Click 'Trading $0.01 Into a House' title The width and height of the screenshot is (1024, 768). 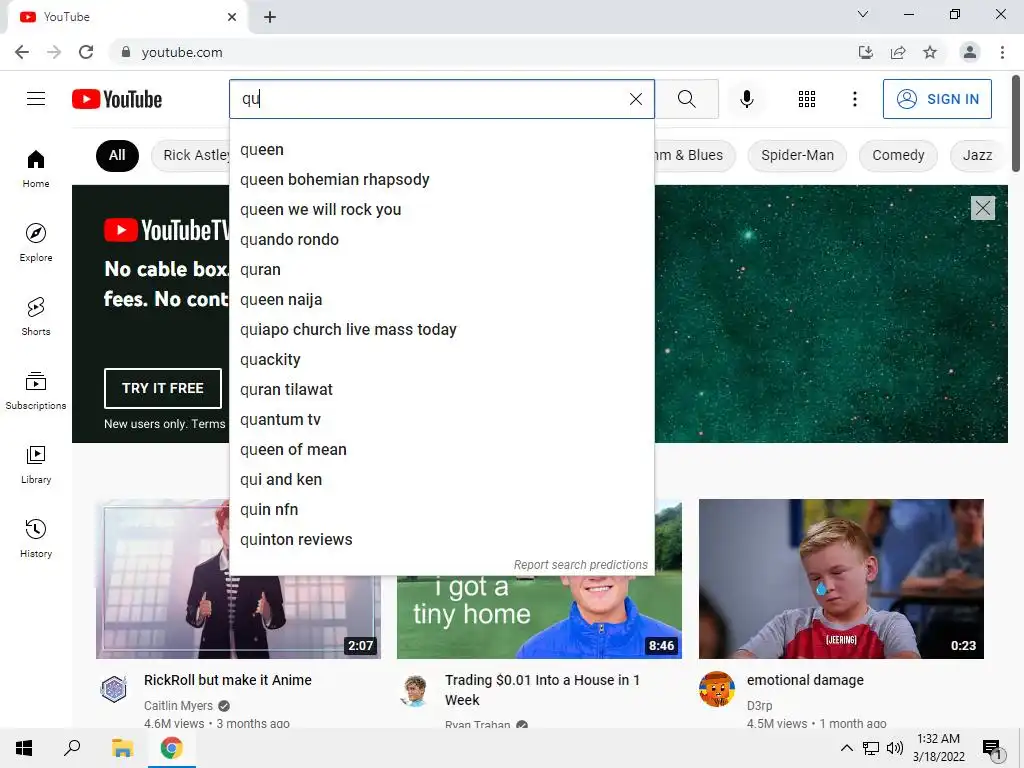542,690
